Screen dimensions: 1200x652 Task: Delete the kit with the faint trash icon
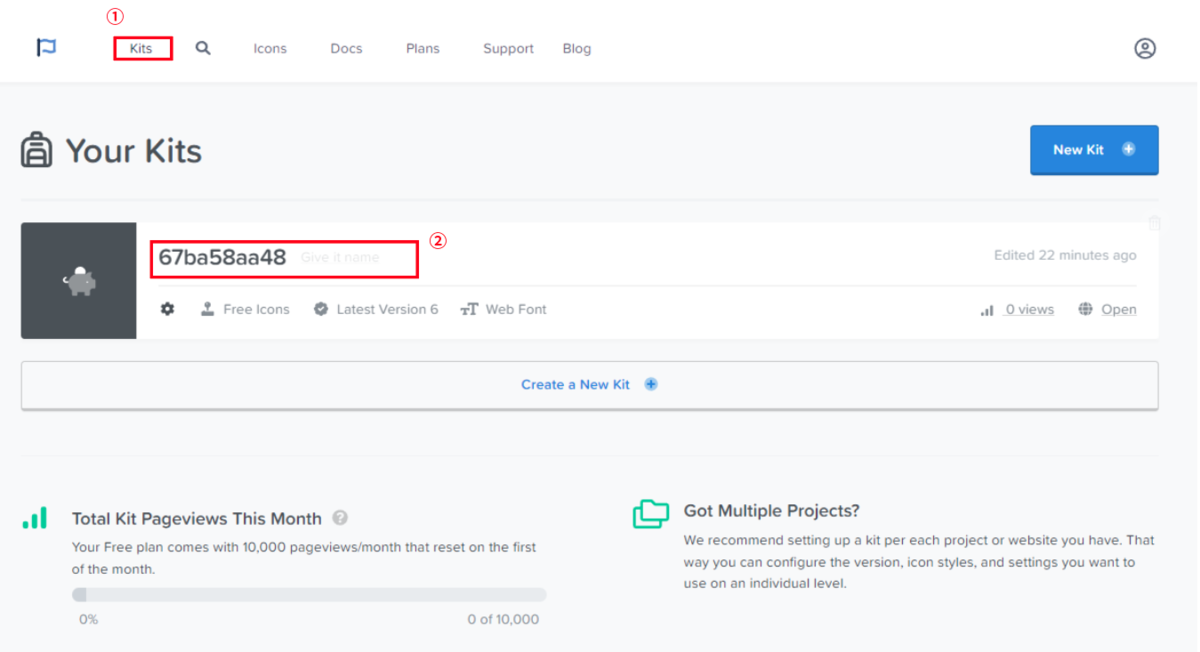coord(1154,223)
